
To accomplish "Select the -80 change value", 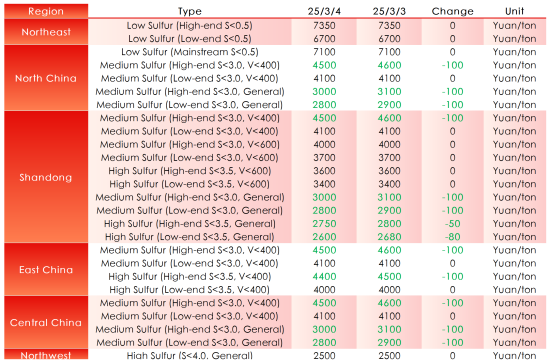I will pos(452,237).
